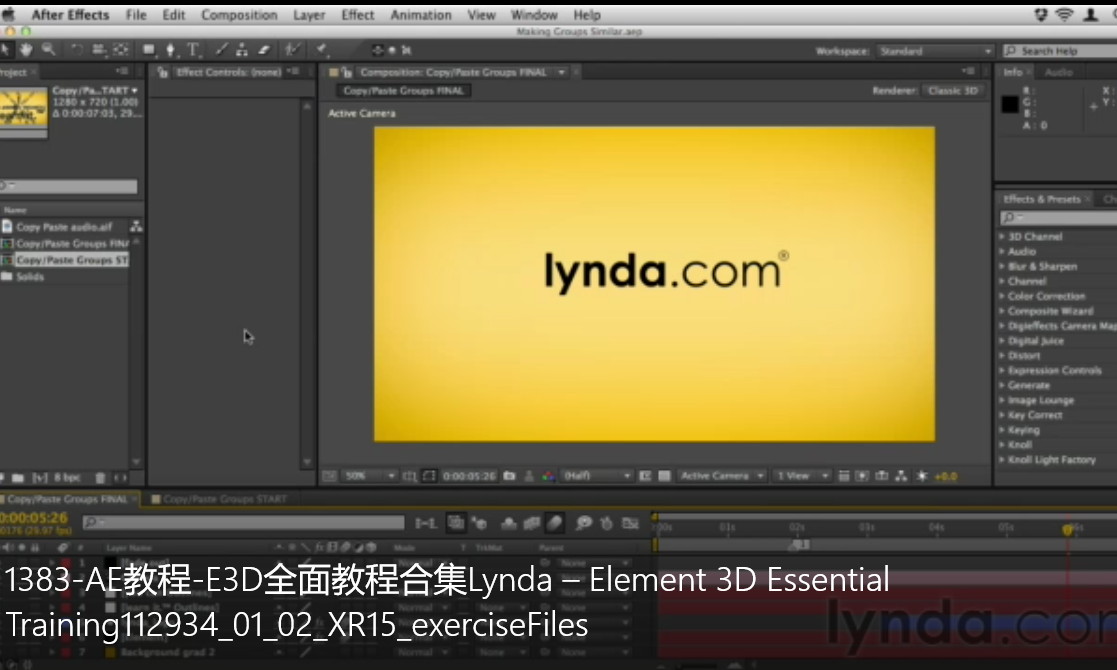Toggle Draft 3D in the timeline
Image resolution: width=1117 pixels, height=670 pixels.
479,523
